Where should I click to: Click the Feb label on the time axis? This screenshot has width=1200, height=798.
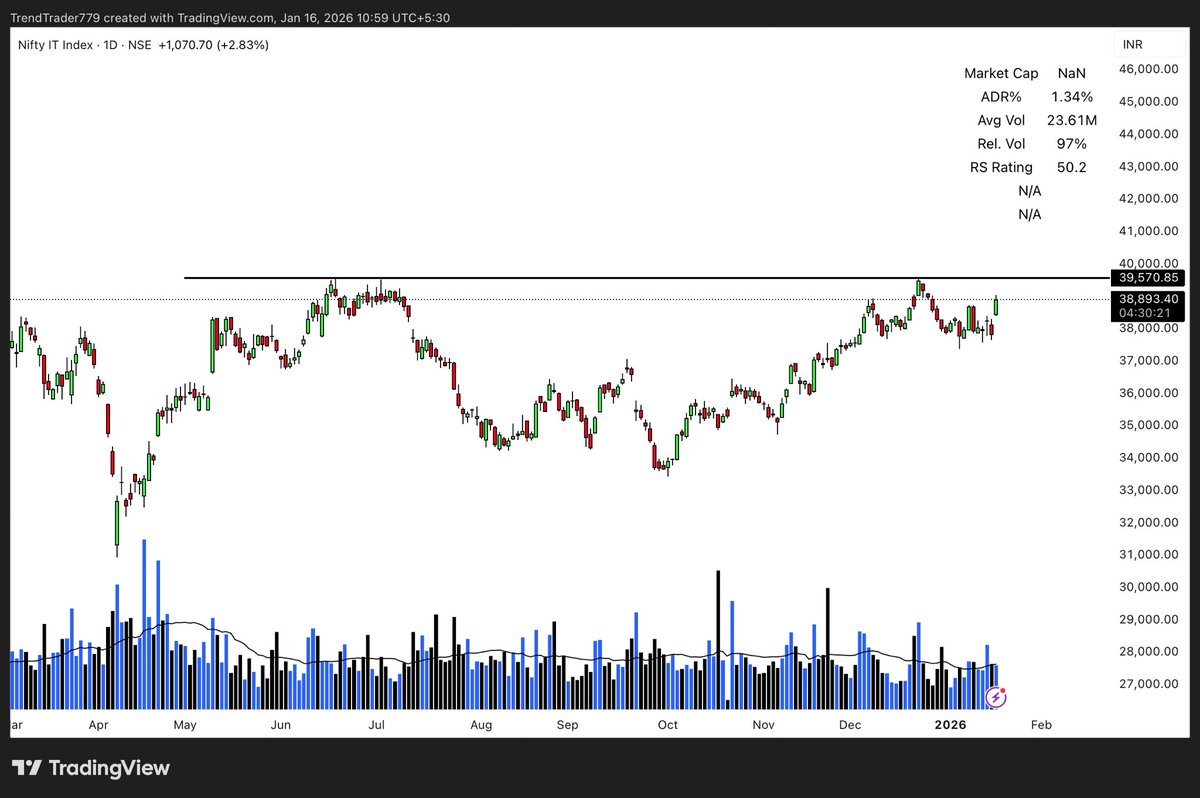click(1041, 724)
